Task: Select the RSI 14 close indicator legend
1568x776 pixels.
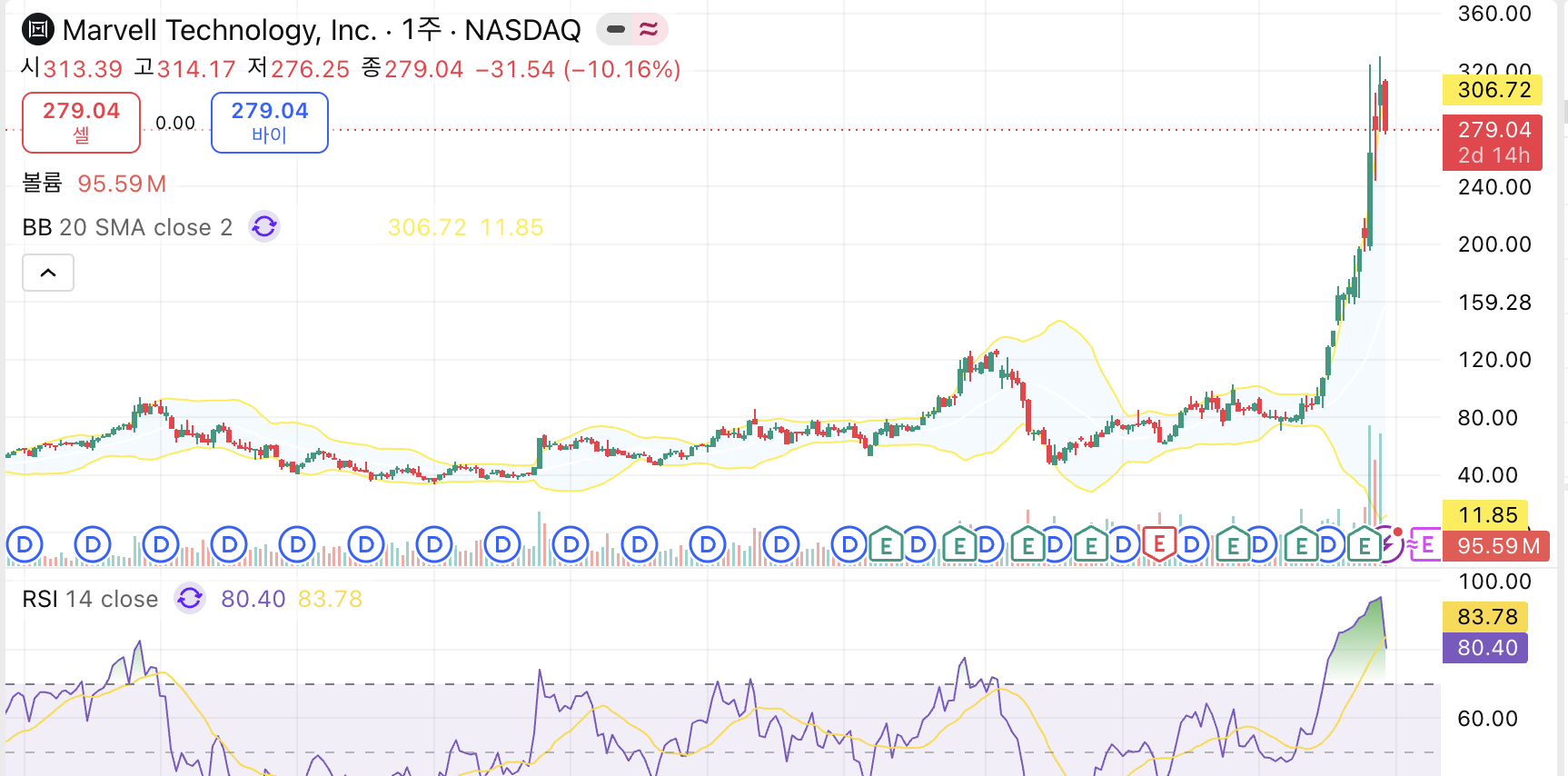Action: click(90, 599)
